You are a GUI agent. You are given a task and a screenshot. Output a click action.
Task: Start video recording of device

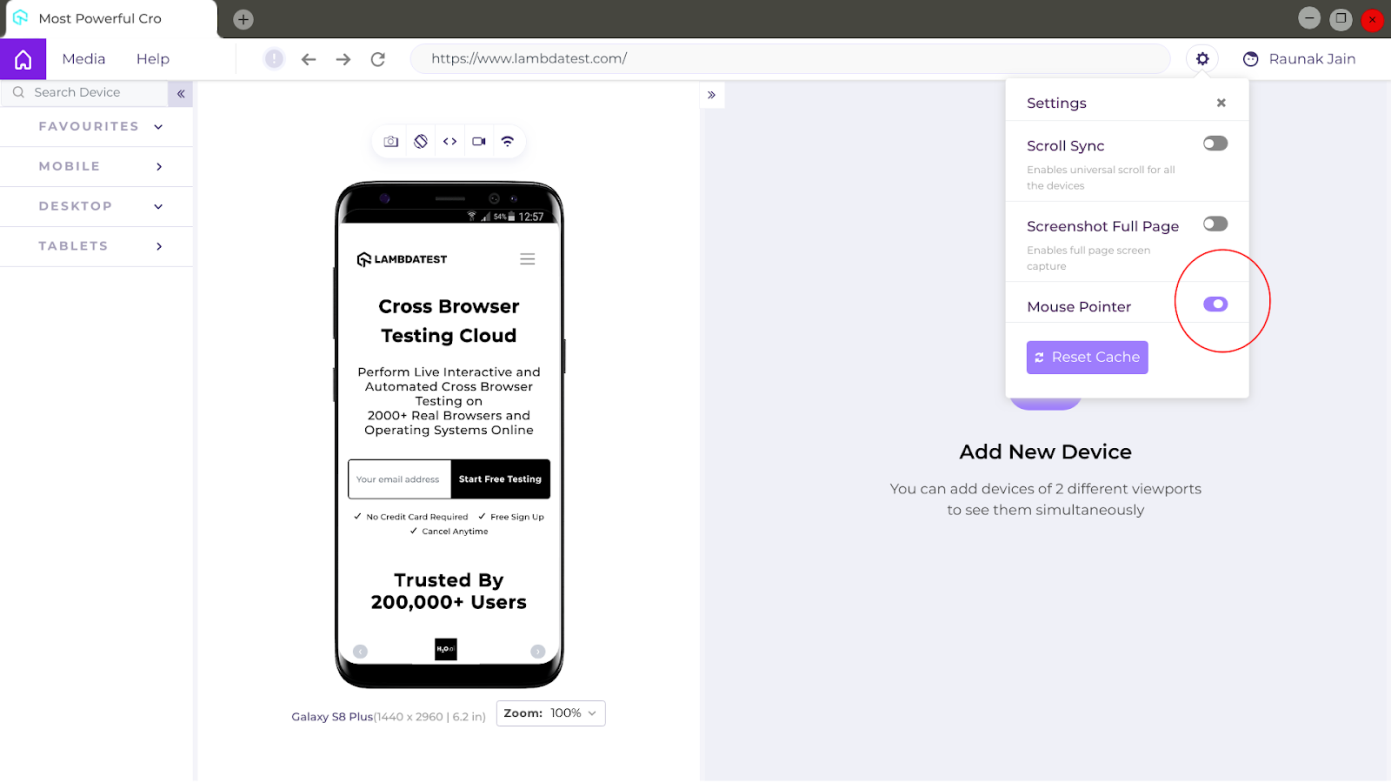pos(479,142)
